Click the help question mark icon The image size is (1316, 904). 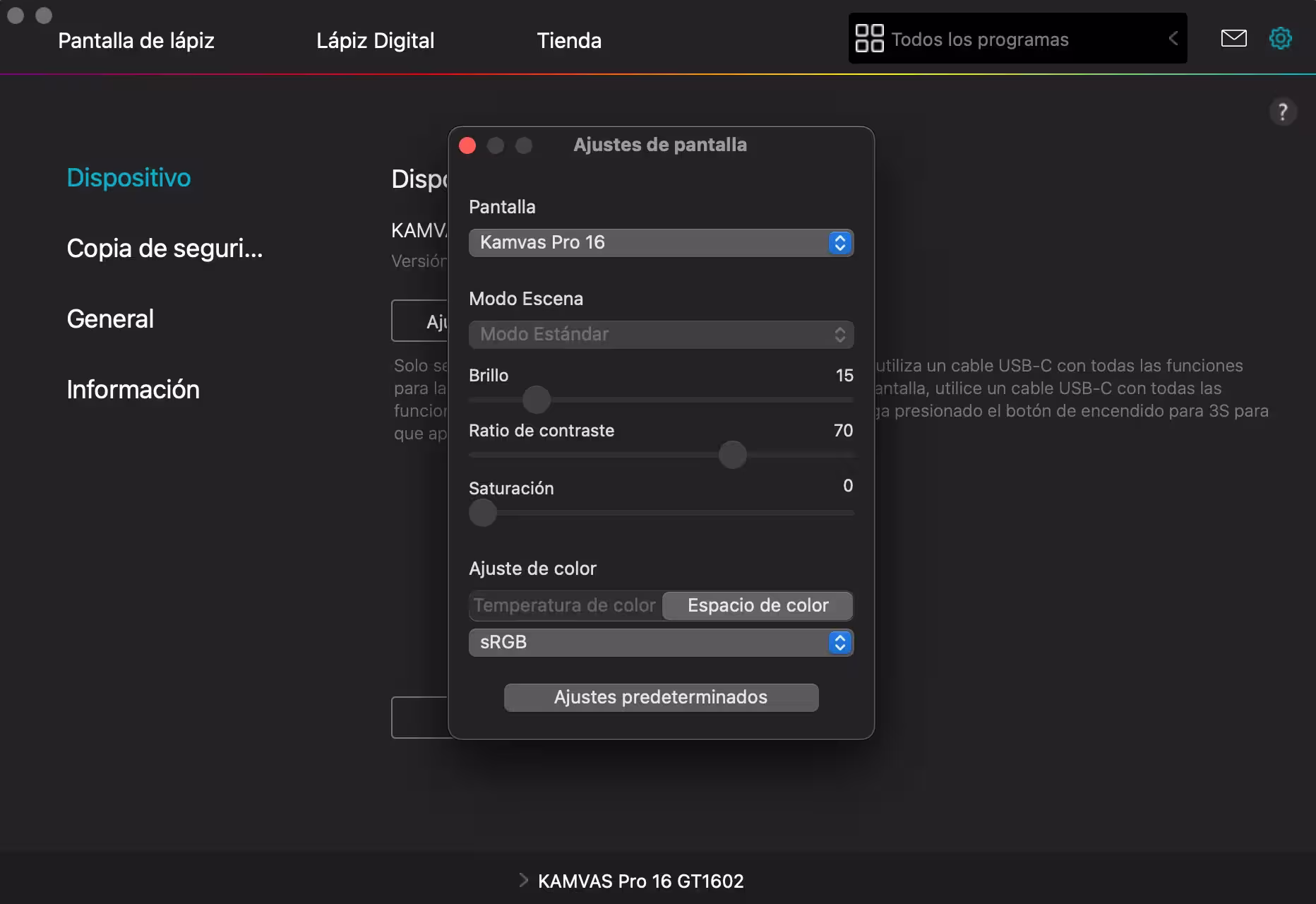(x=1283, y=112)
